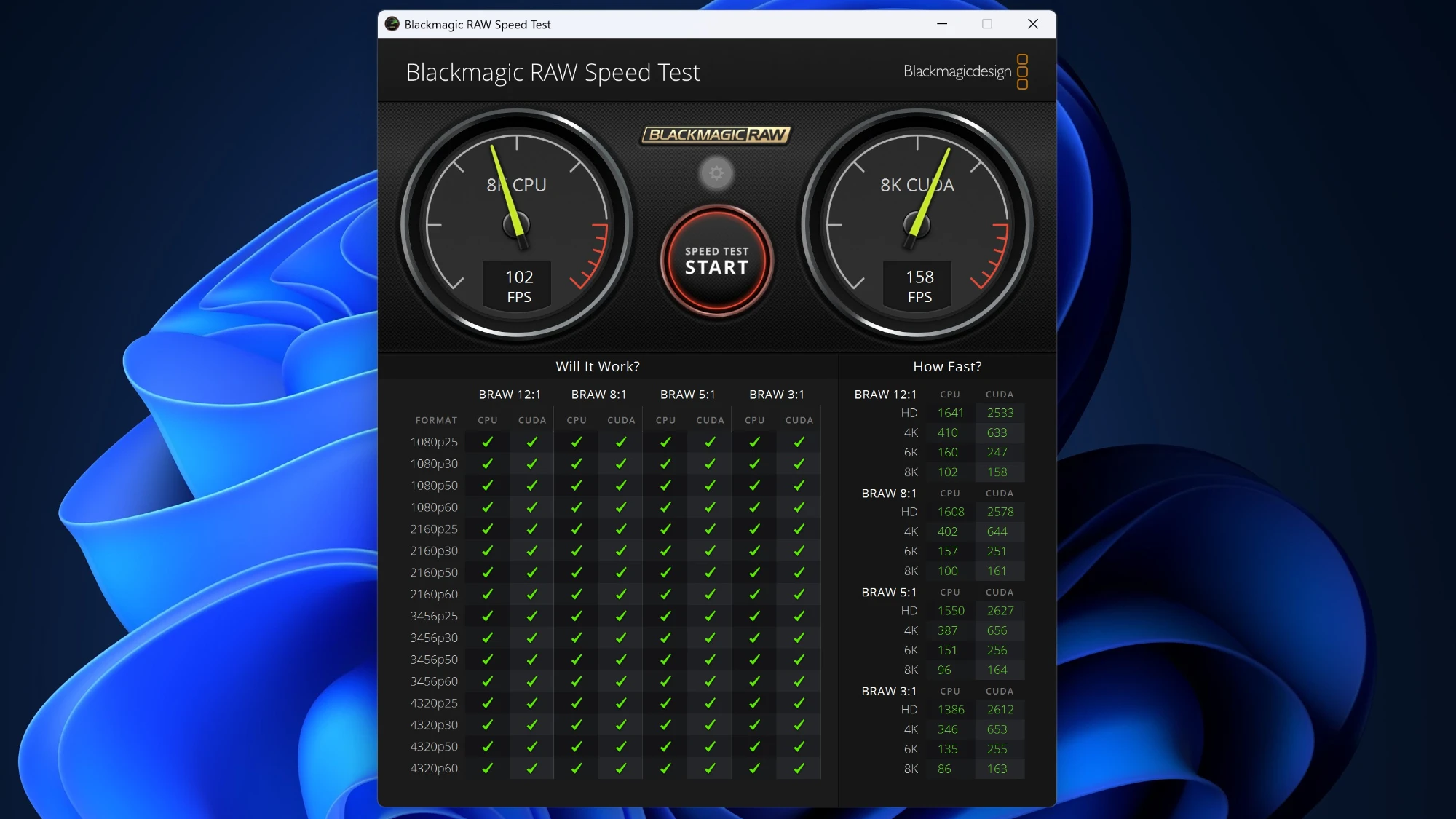The height and width of the screenshot is (819, 1456).
Task: Click the 2627 BRAW 5:1 HD CUDA value
Action: coord(1000,611)
